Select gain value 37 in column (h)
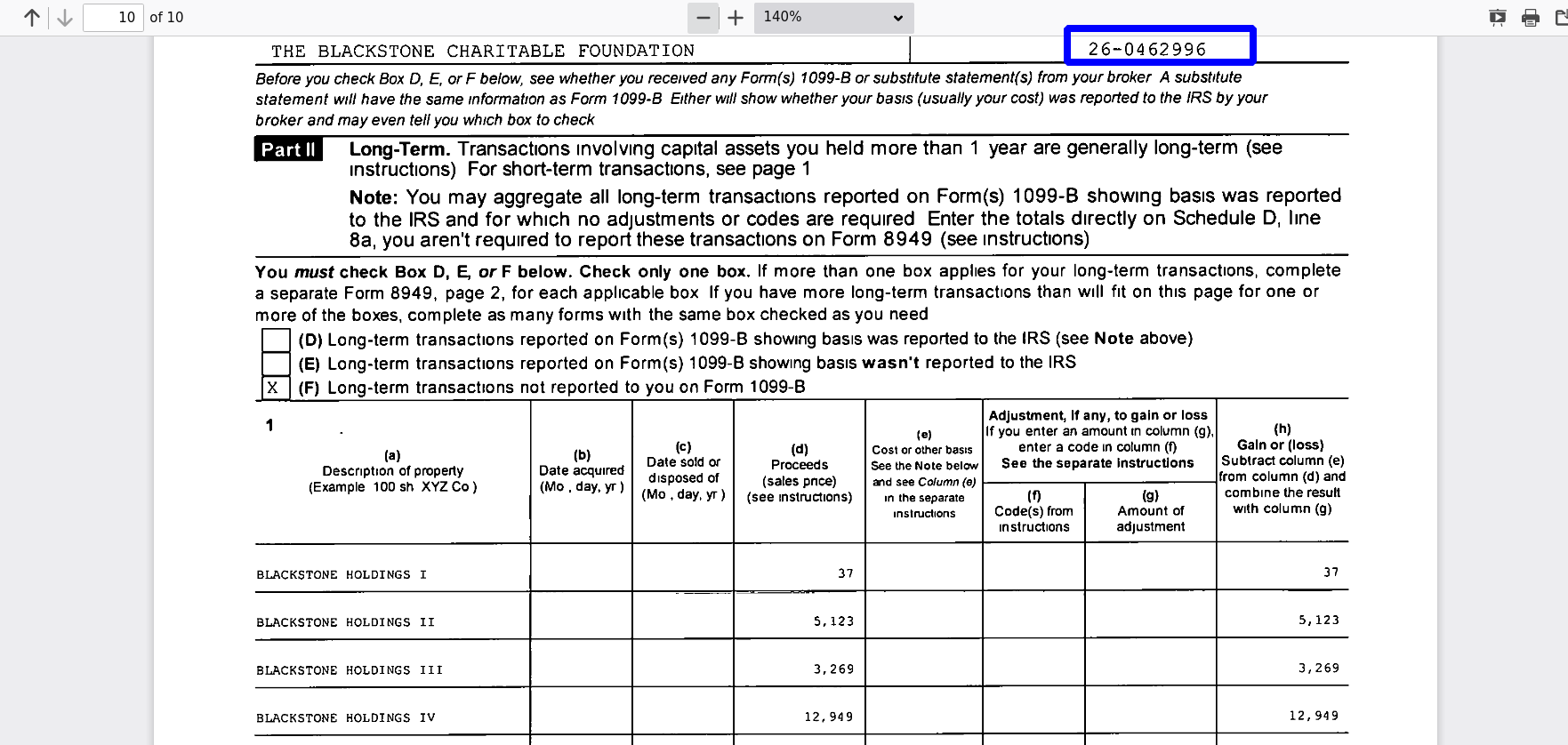Image resolution: width=1568 pixels, height=745 pixels. [1331, 573]
